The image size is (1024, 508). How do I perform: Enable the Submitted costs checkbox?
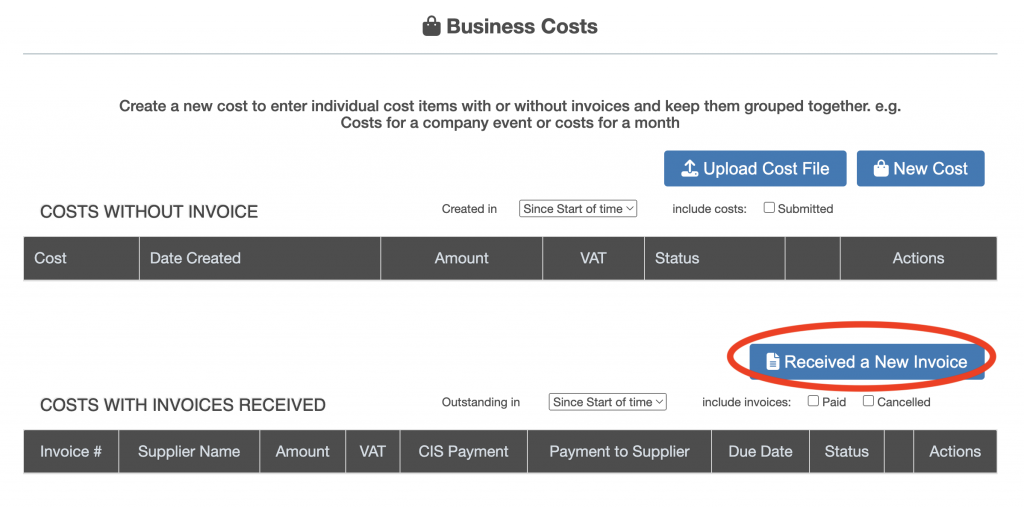click(769, 208)
